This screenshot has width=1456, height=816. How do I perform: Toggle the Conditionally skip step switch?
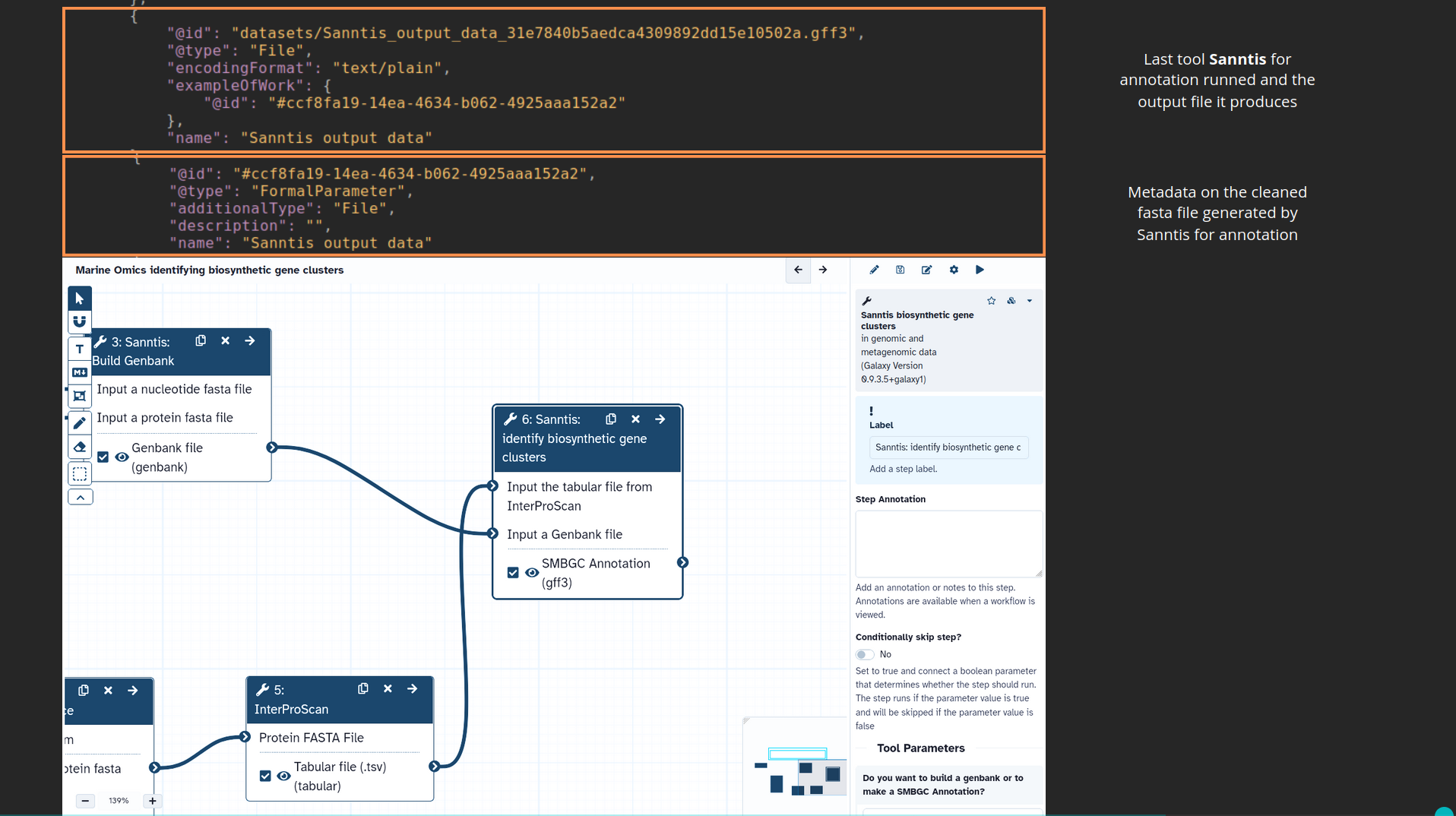(x=865, y=655)
